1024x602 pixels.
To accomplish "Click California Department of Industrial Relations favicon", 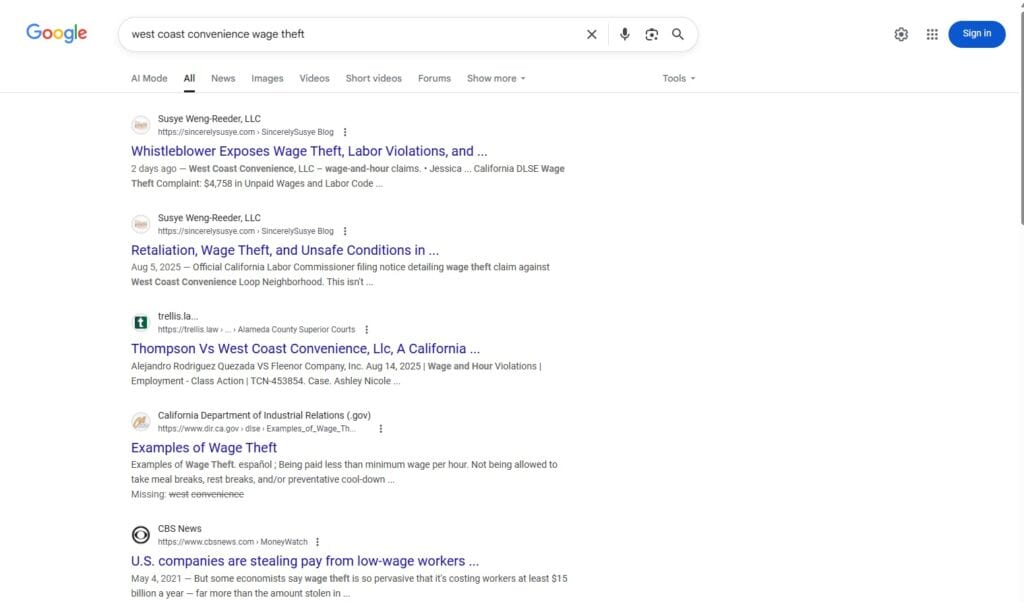I will (x=140, y=422).
